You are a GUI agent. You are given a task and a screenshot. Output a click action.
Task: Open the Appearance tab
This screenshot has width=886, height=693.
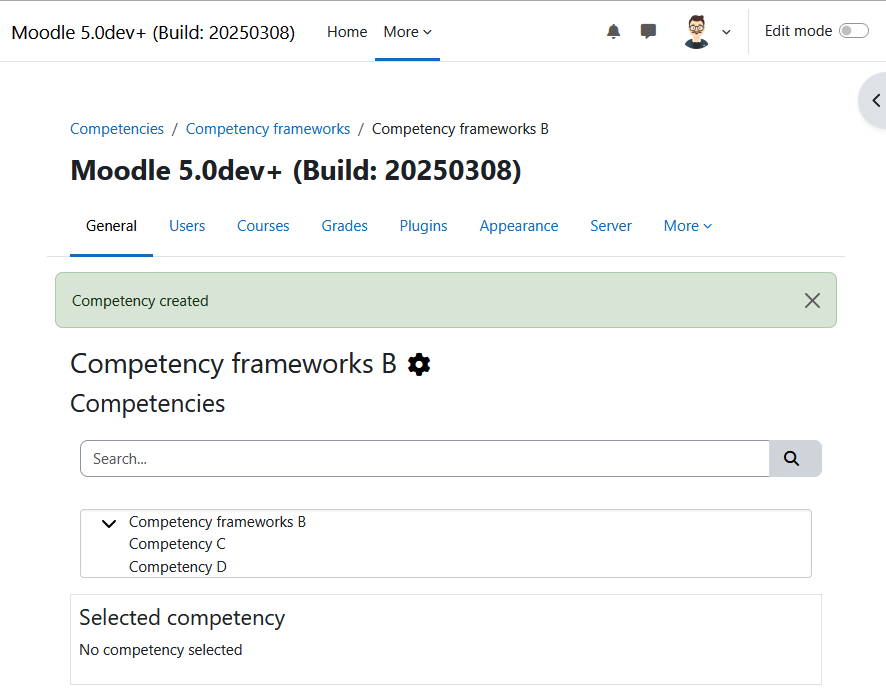tap(519, 226)
